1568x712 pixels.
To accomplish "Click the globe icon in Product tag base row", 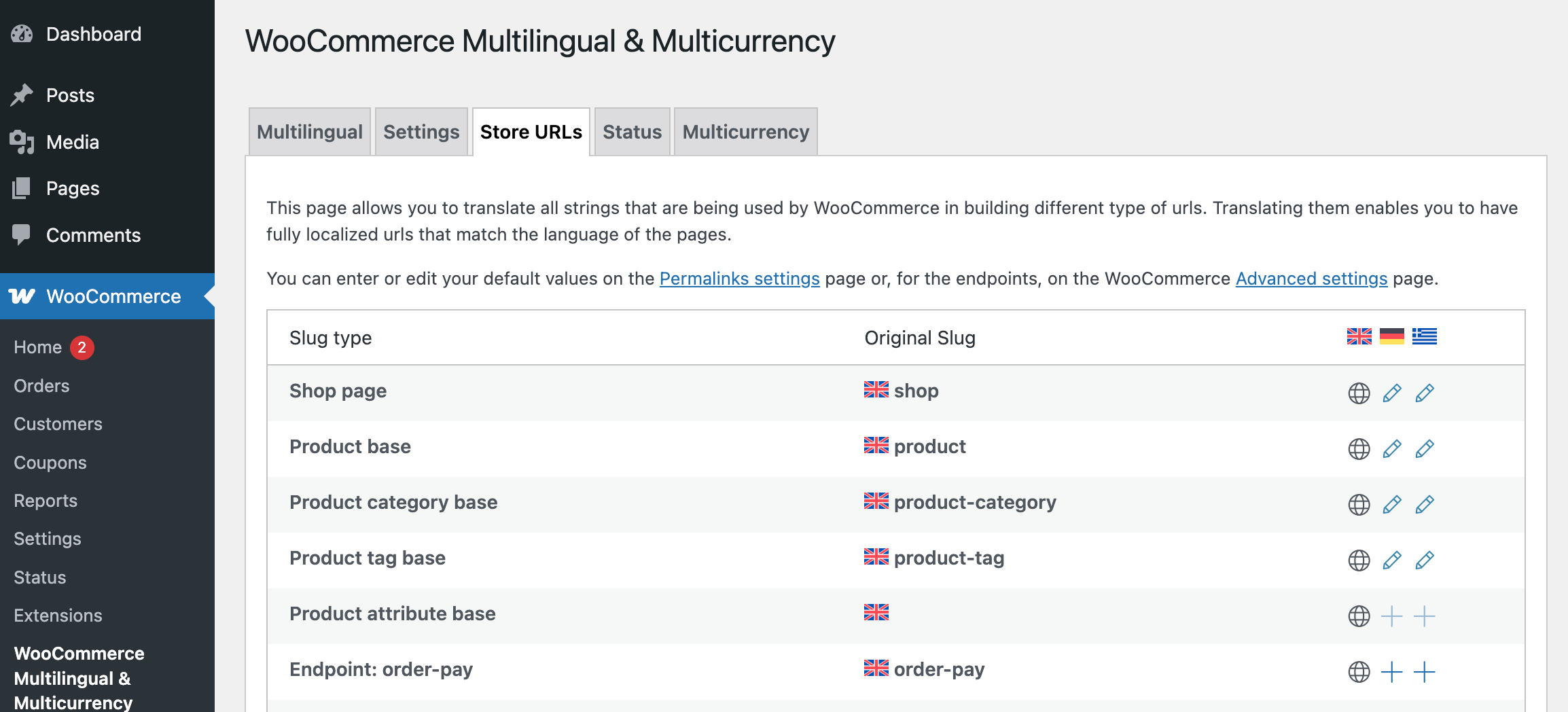I will point(1359,560).
